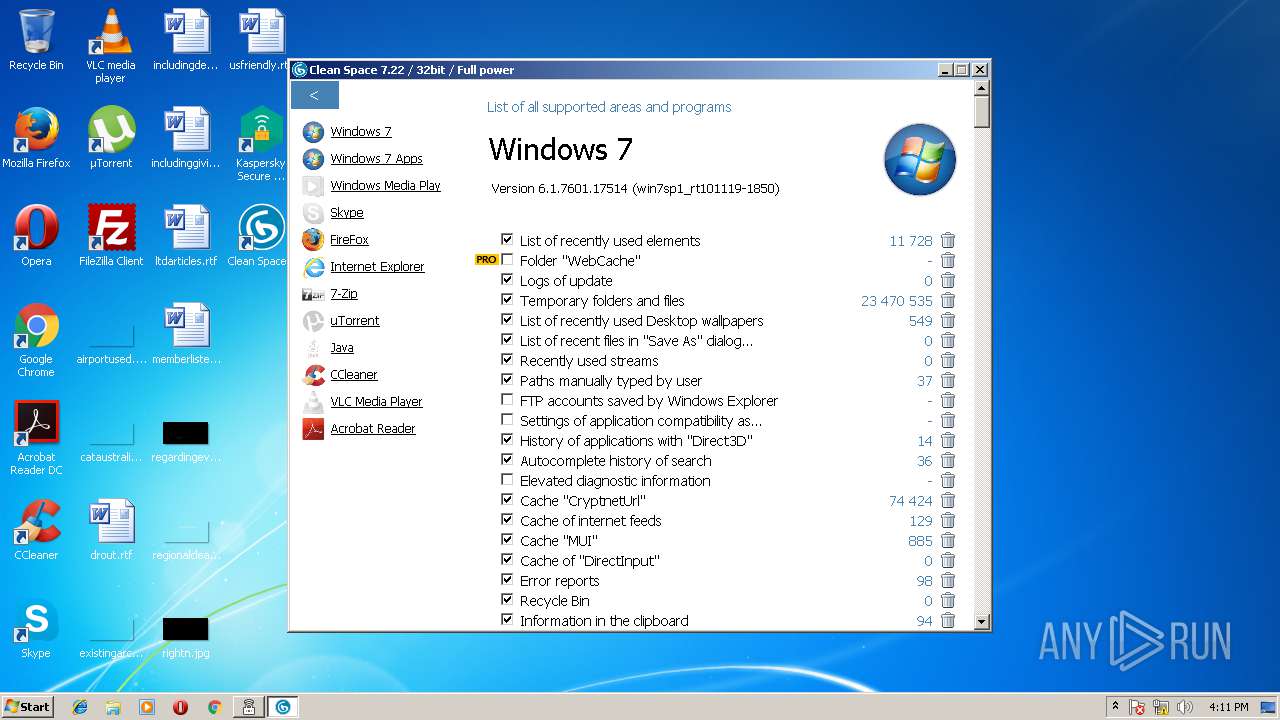Click scrollbar down arrow in Clean Space
The height and width of the screenshot is (720, 1280).
(982, 622)
